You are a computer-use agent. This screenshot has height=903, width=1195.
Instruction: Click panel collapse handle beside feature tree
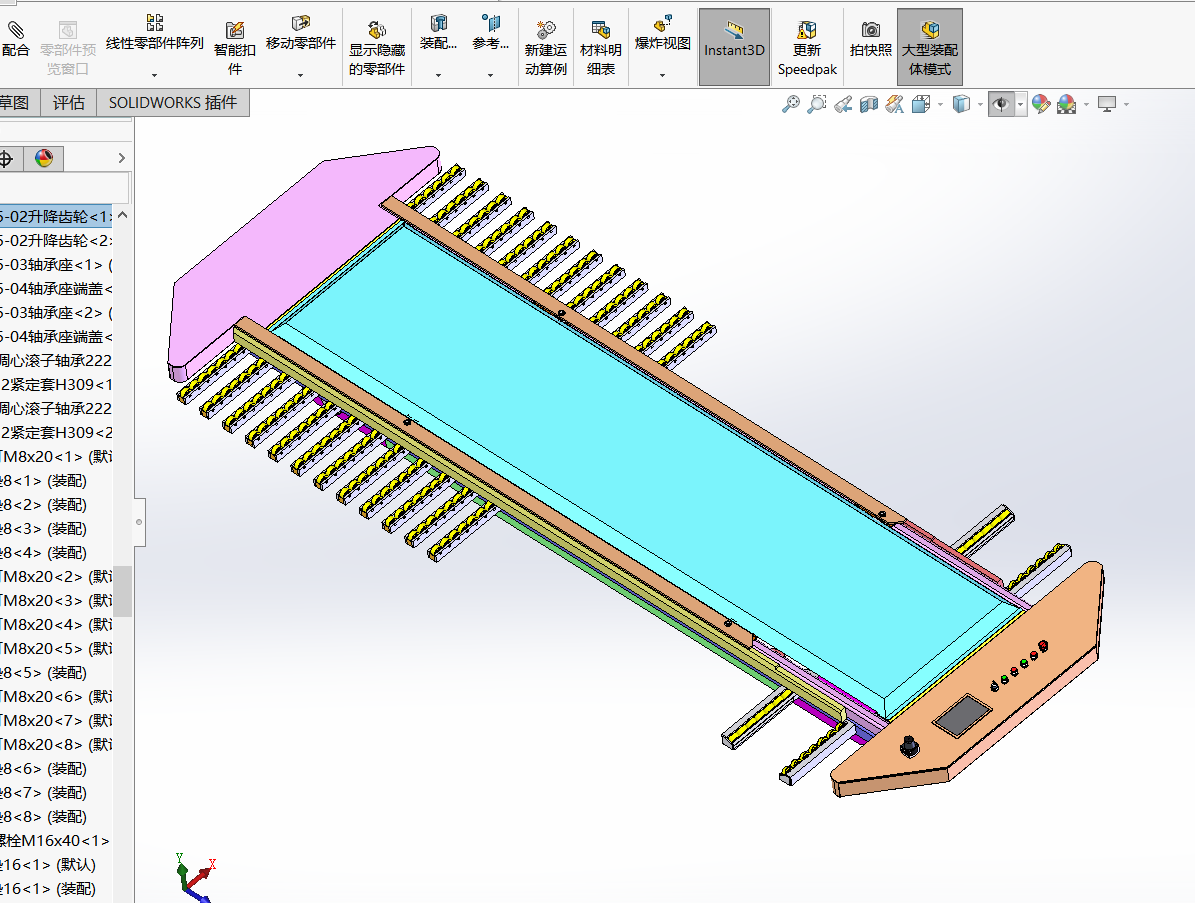[x=139, y=522]
